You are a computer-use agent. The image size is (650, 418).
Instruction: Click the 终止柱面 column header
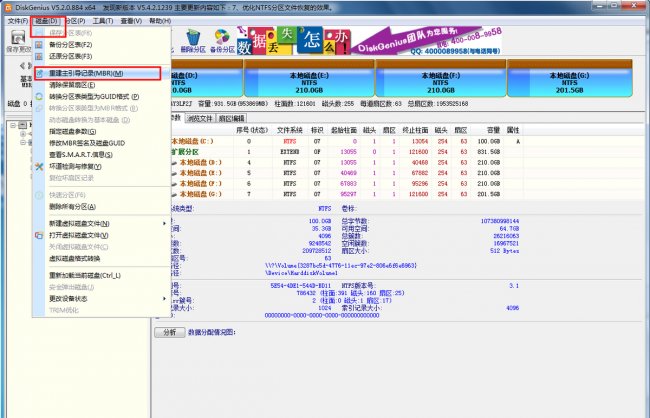point(415,130)
